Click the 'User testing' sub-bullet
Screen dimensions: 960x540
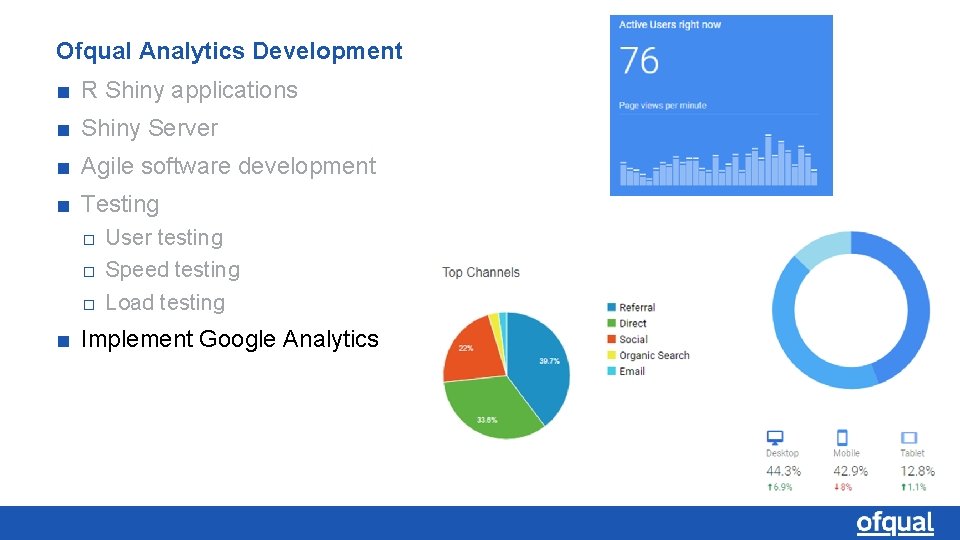[x=164, y=238]
